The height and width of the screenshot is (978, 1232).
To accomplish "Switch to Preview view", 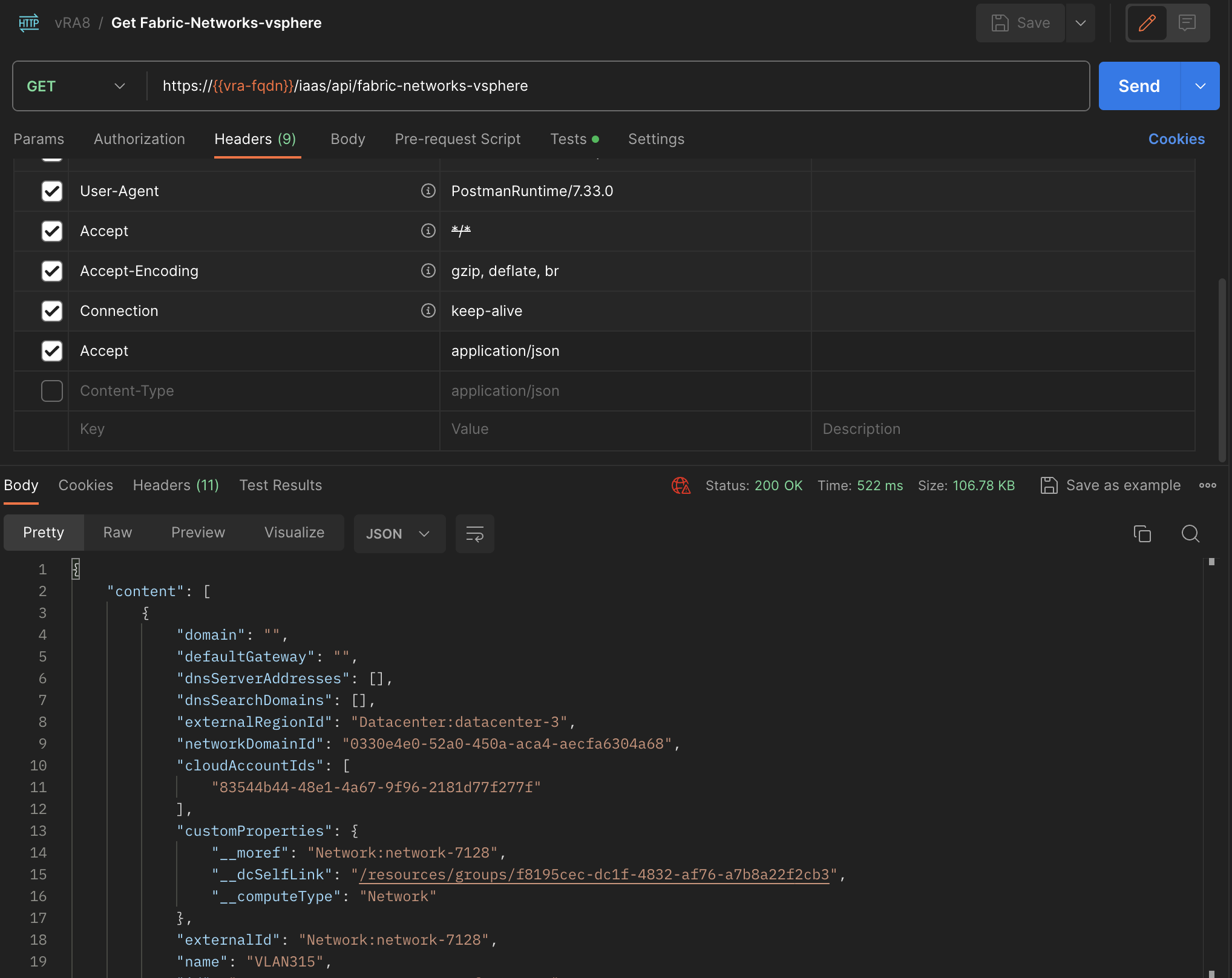I will point(198,533).
